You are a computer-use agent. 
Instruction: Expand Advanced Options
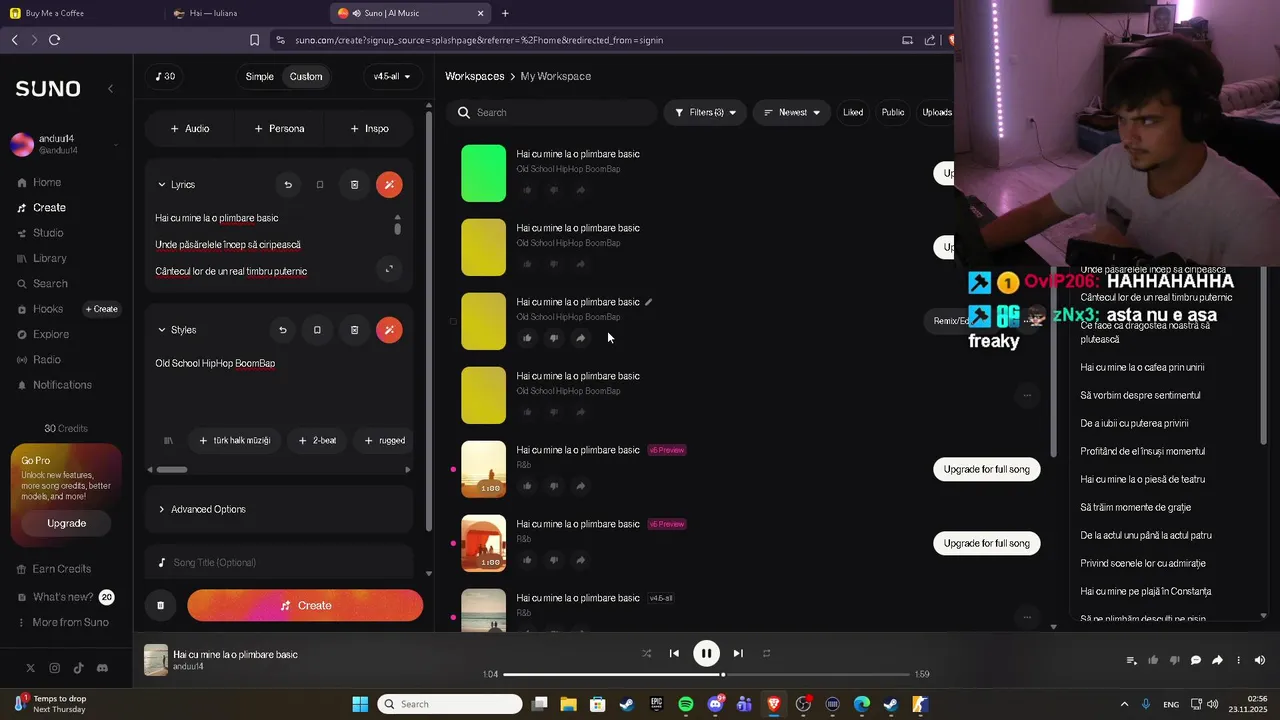click(x=202, y=510)
